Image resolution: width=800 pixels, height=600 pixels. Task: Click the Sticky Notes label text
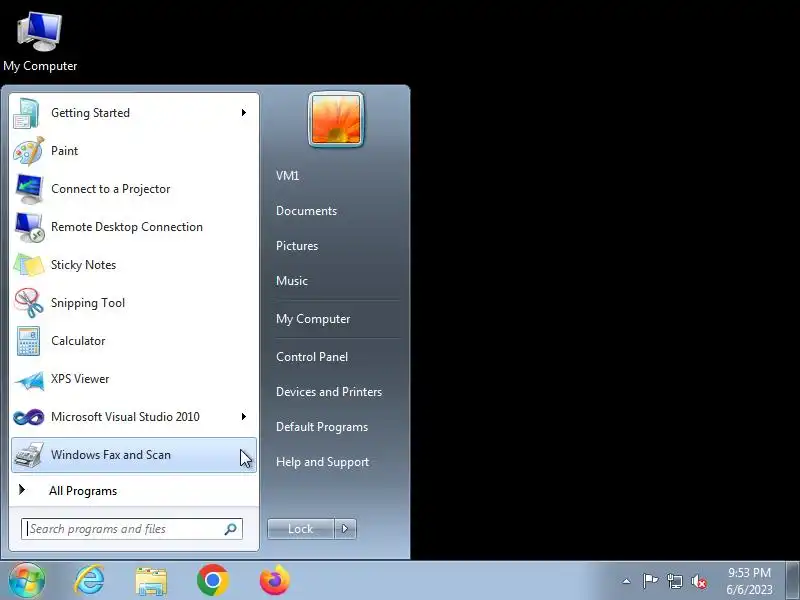click(x=83, y=265)
